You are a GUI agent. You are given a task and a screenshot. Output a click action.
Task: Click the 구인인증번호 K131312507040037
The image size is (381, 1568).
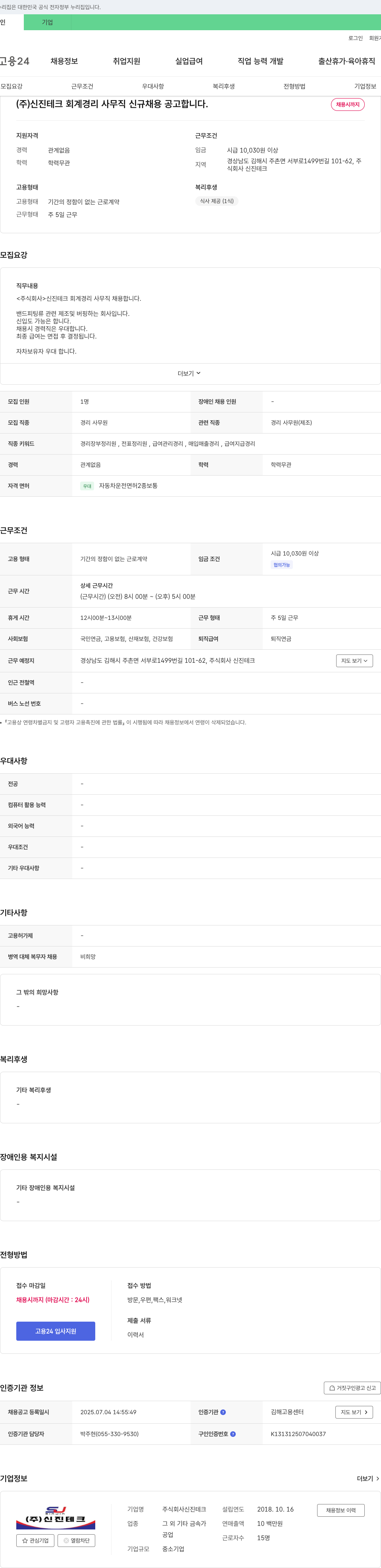(298, 1433)
